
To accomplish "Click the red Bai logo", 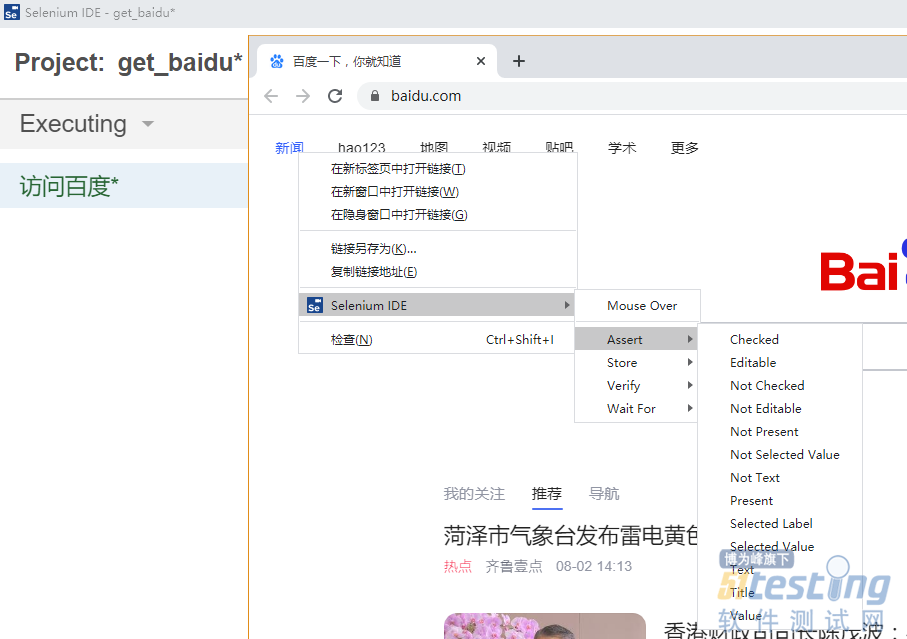I will [858, 271].
